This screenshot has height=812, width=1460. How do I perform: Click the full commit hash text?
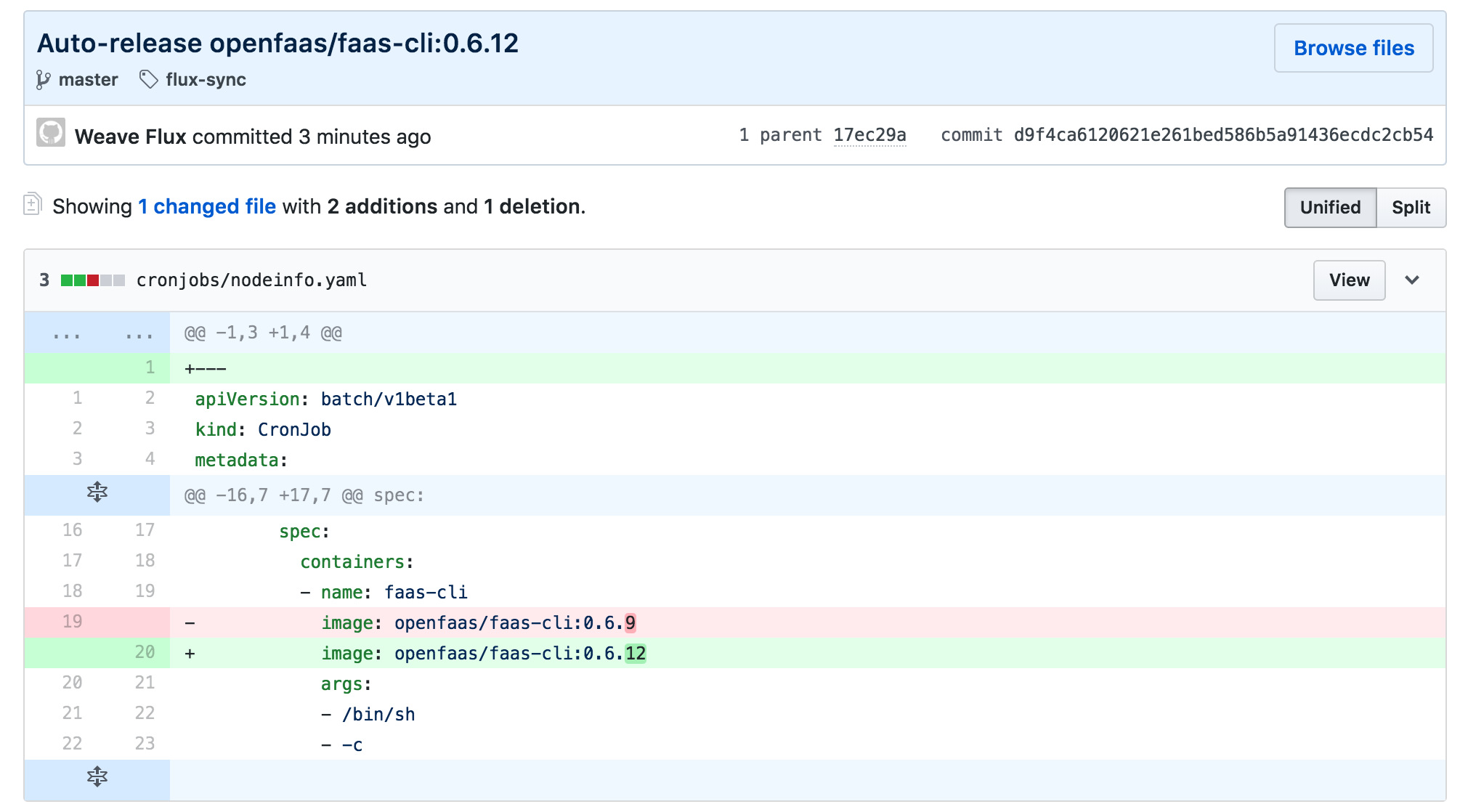pos(1223,135)
